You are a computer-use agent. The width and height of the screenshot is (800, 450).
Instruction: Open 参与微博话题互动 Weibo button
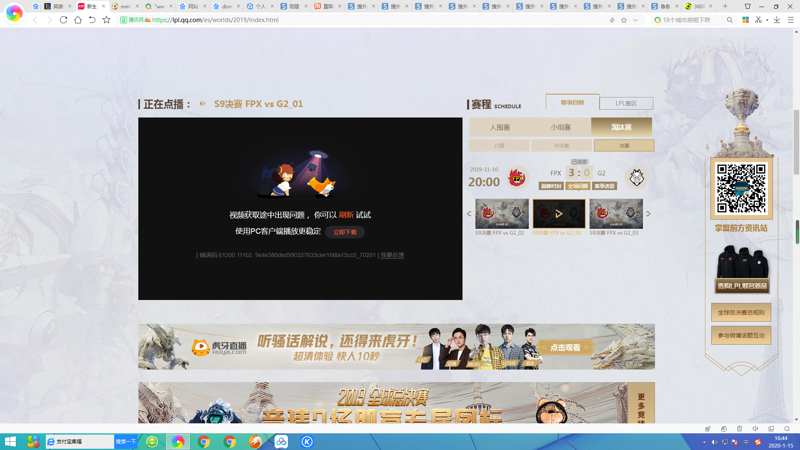tap(741, 335)
